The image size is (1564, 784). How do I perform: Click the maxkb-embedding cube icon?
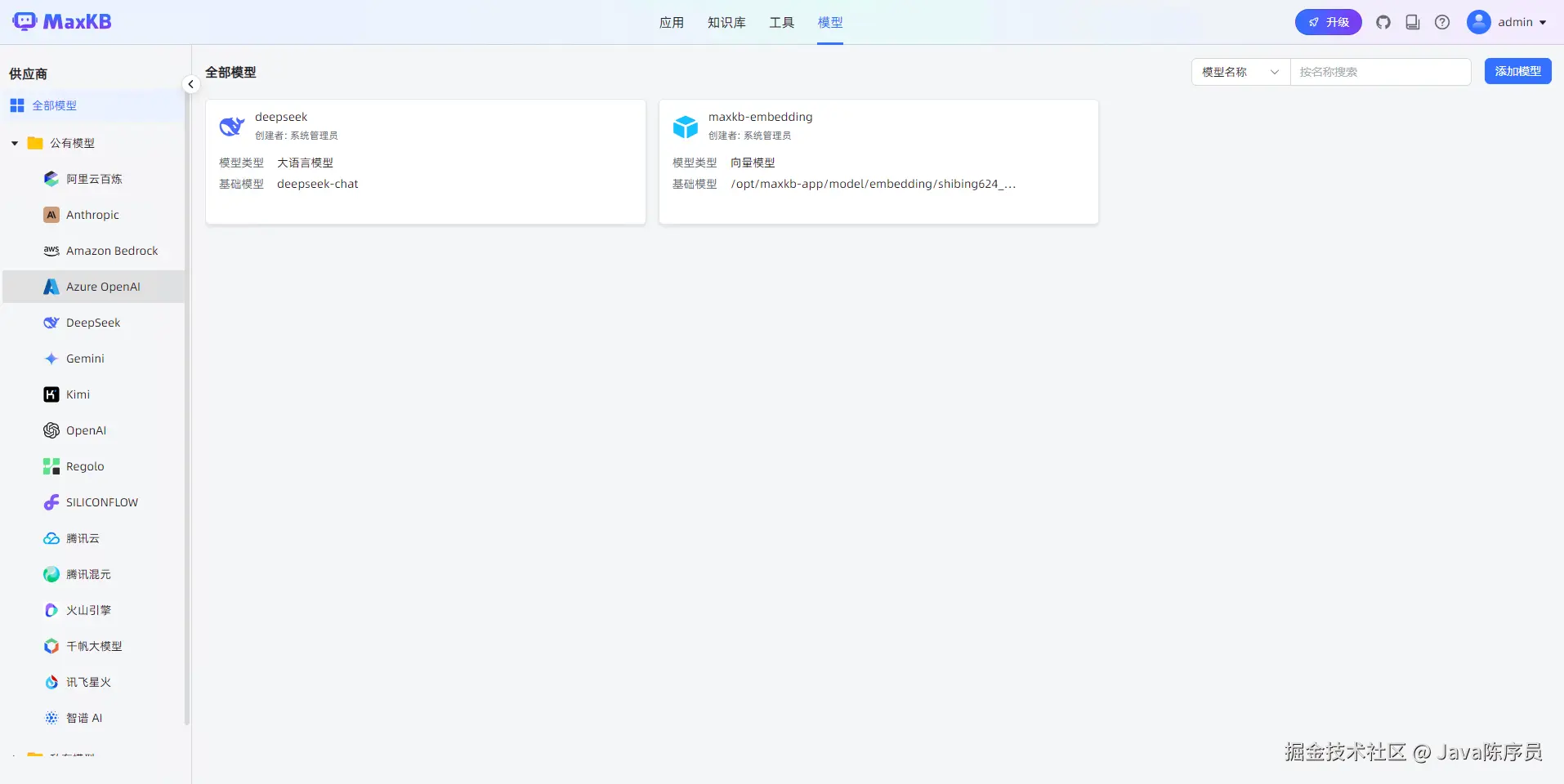pos(686,127)
